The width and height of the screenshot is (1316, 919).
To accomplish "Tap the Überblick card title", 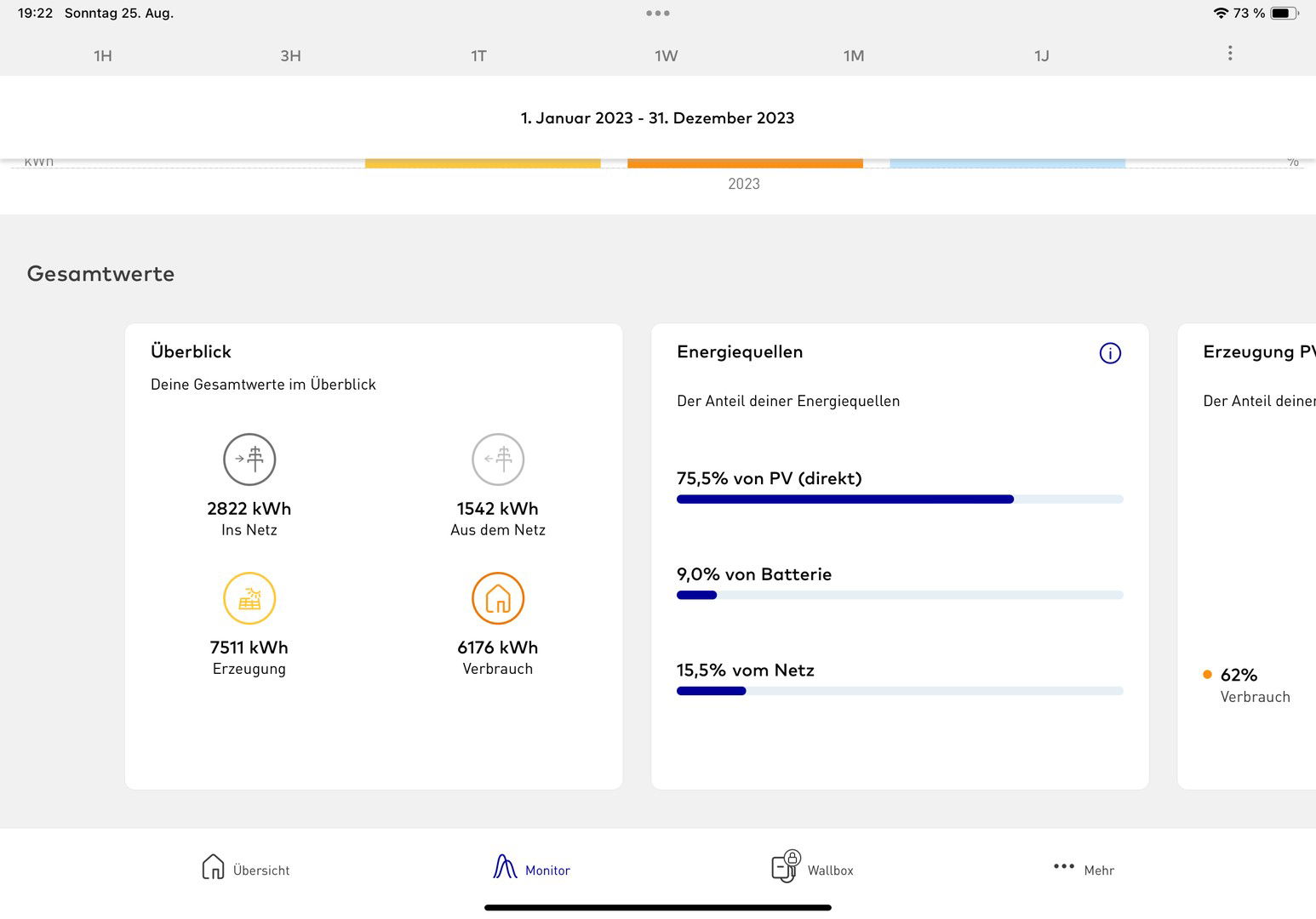I will pyautogui.click(x=191, y=351).
